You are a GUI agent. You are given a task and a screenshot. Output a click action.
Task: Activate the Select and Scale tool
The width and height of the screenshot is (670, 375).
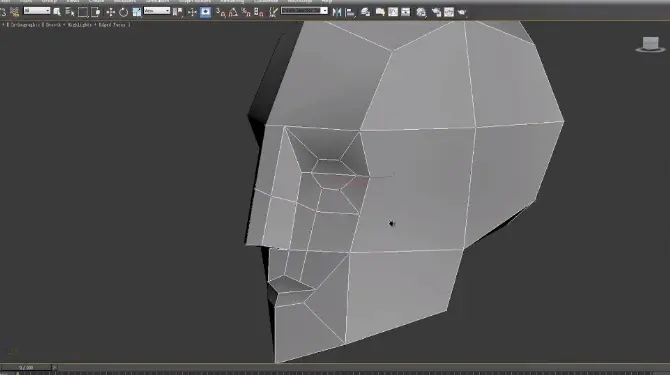click(x=137, y=12)
